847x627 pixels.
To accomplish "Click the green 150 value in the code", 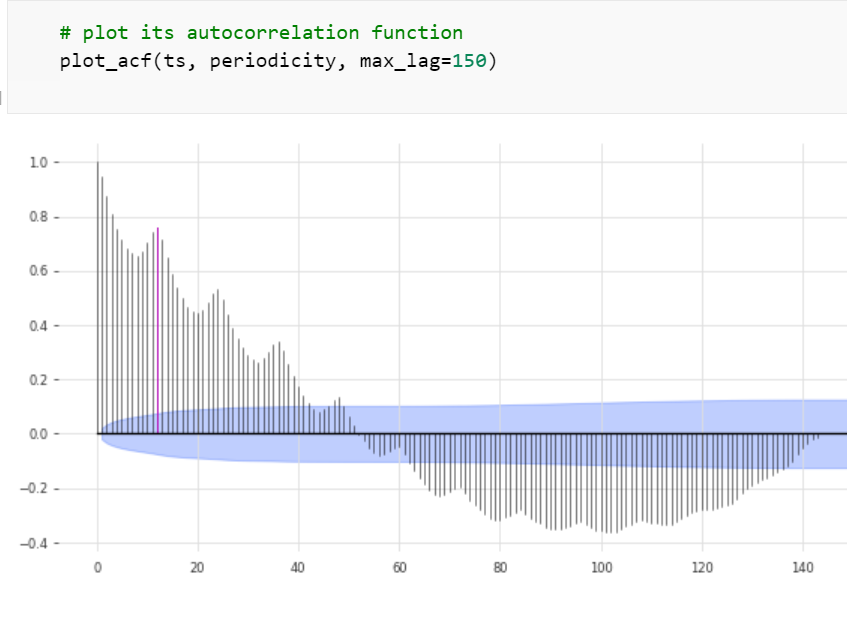I will pos(469,60).
